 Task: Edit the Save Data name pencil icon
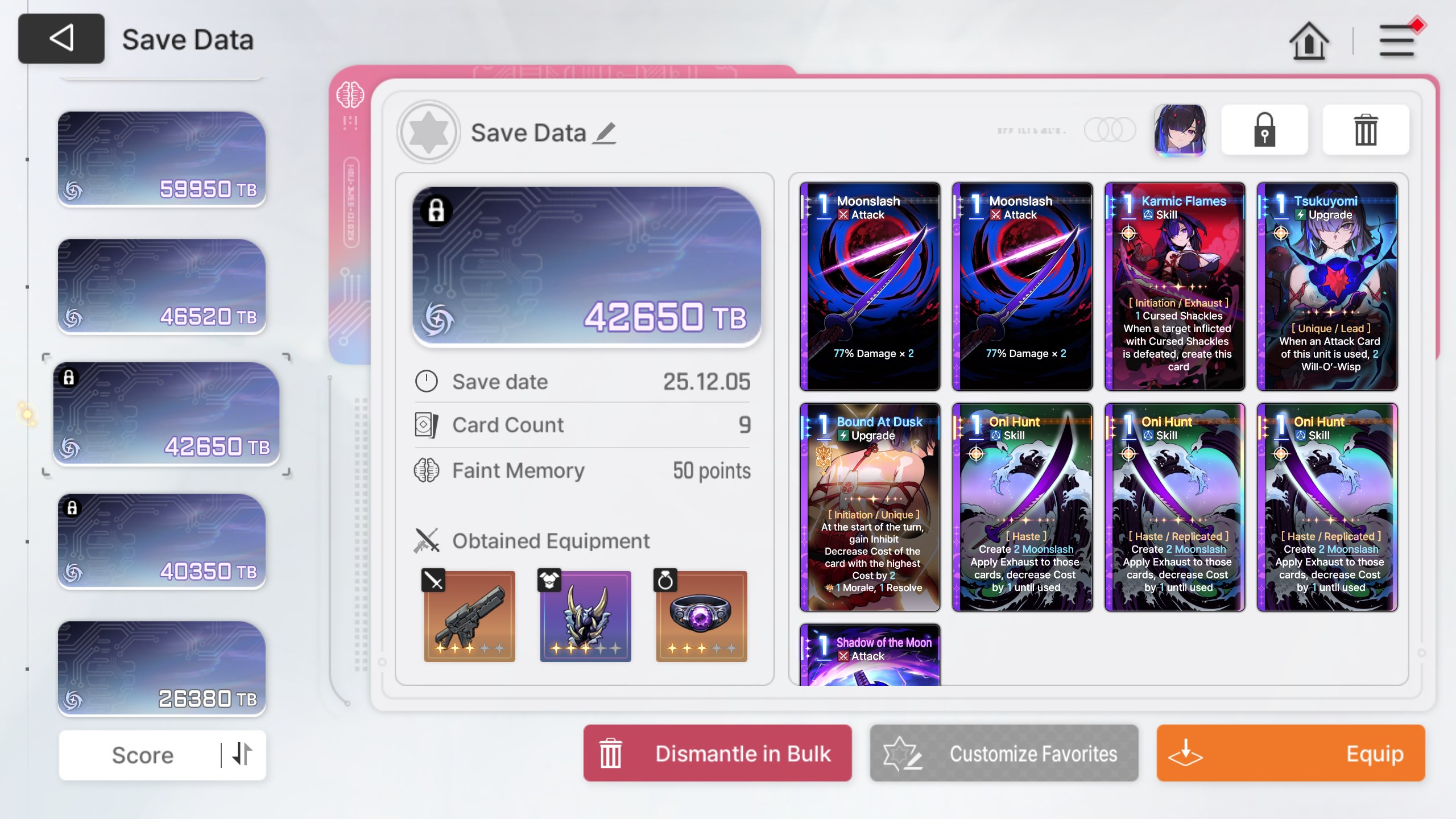click(x=604, y=133)
